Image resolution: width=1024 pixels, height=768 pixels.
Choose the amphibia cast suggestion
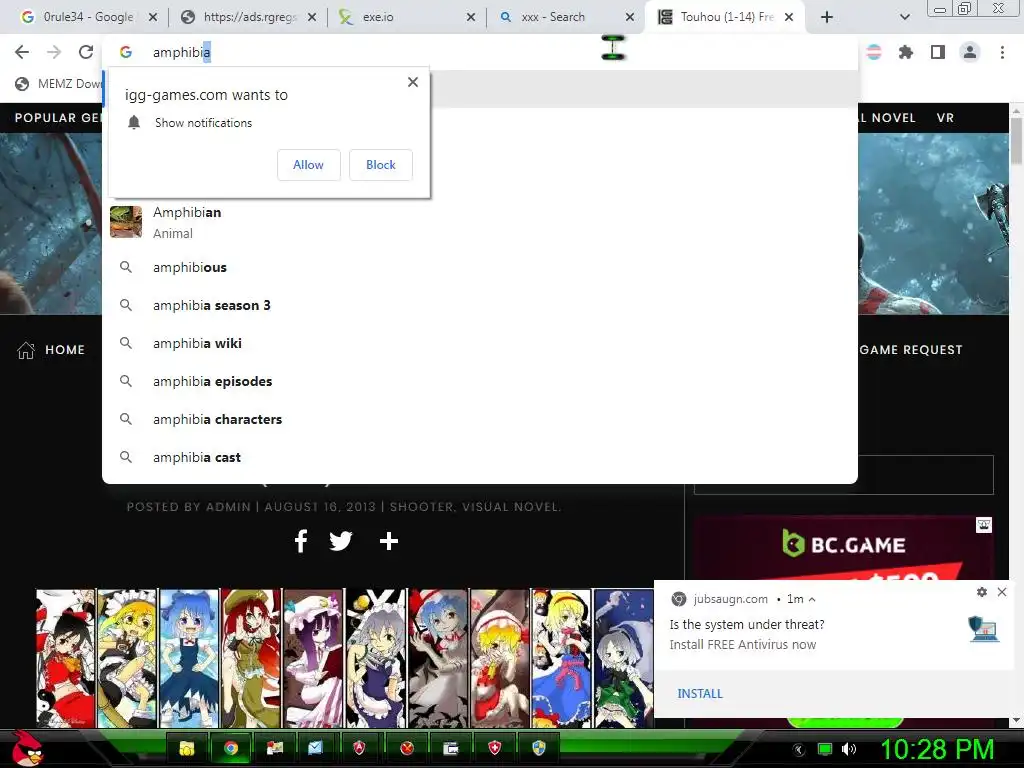point(480,457)
